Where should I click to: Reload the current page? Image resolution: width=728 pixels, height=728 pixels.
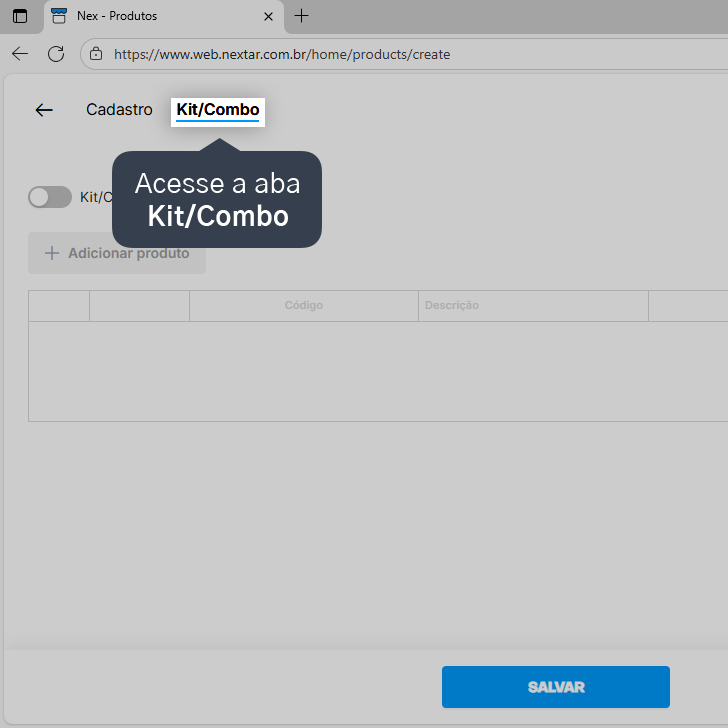[x=56, y=54]
